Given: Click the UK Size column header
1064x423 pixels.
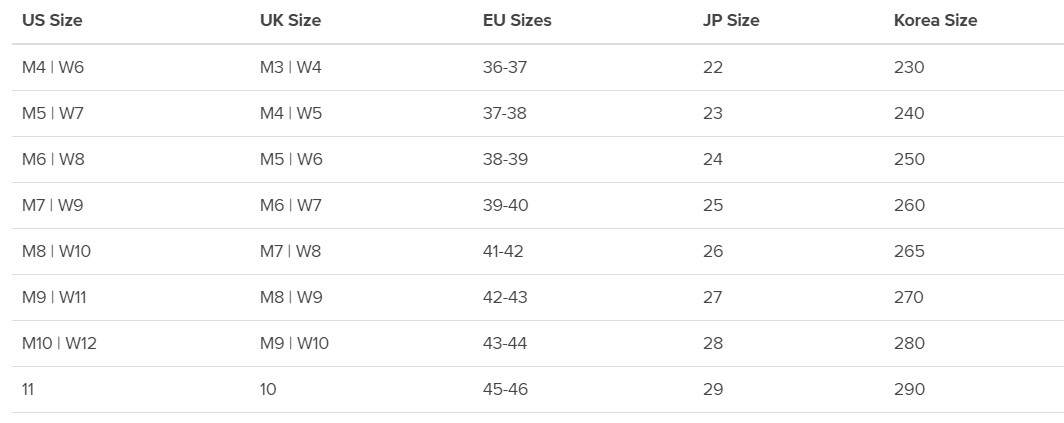Looking at the screenshot, I should click(290, 20).
